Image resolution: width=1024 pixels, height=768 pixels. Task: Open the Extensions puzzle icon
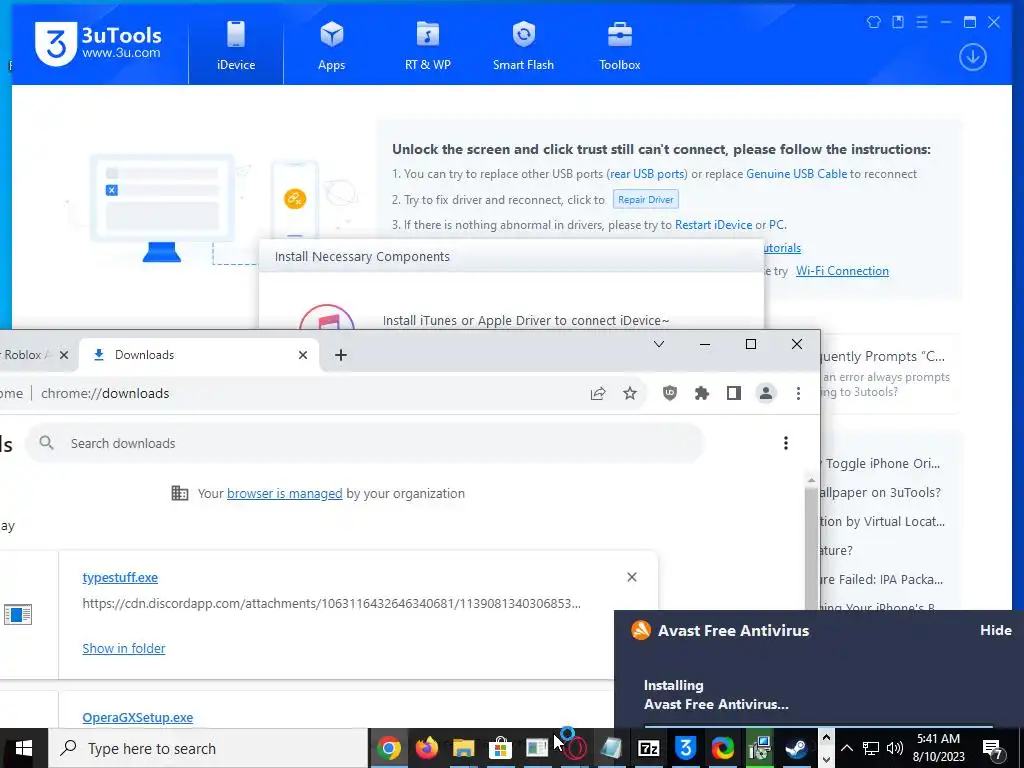(x=701, y=393)
